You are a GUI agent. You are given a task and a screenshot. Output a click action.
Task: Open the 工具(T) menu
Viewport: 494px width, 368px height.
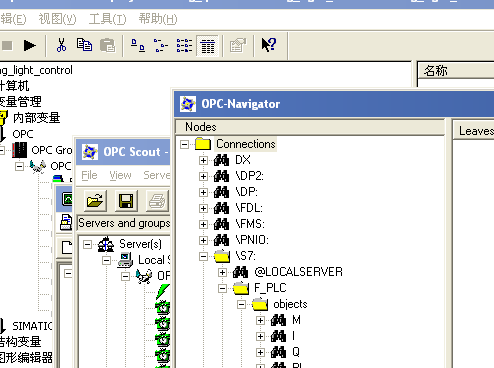point(107,19)
